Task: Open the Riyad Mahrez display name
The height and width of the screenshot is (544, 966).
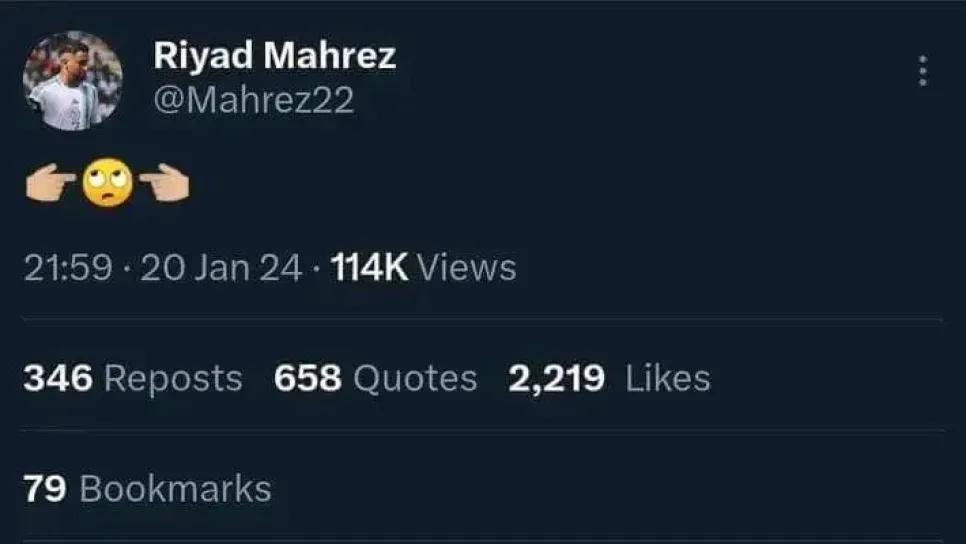Action: [x=275, y=55]
